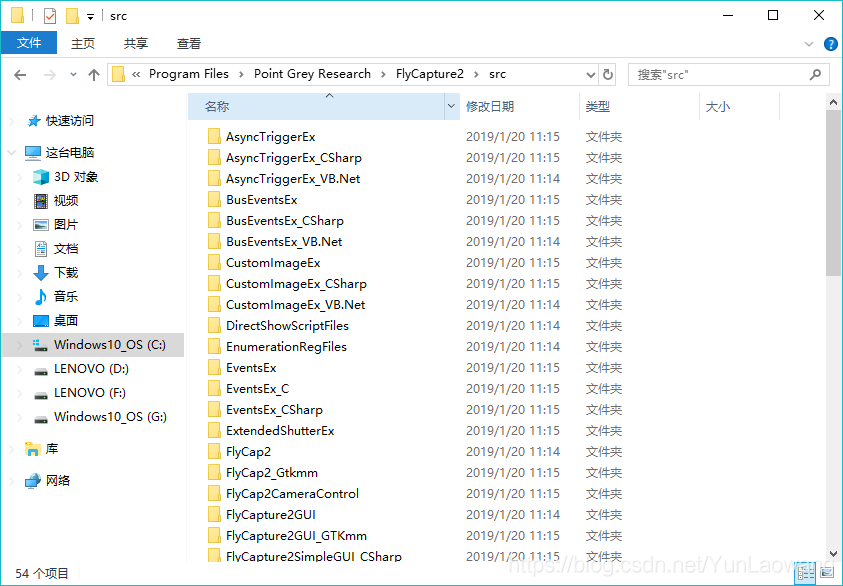Expand 库 tree node
Viewport: 843px width, 586px height.
click(x=11, y=449)
